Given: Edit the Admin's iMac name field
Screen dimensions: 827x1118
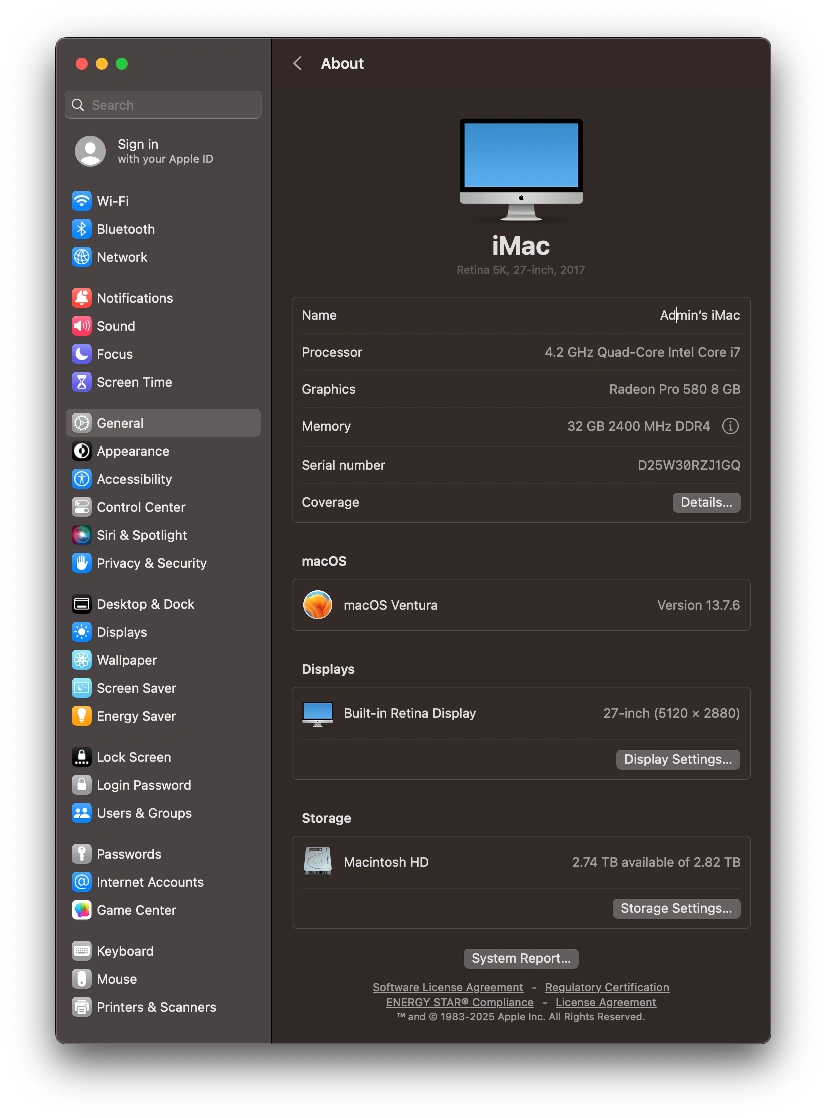Looking at the screenshot, I should pos(699,315).
